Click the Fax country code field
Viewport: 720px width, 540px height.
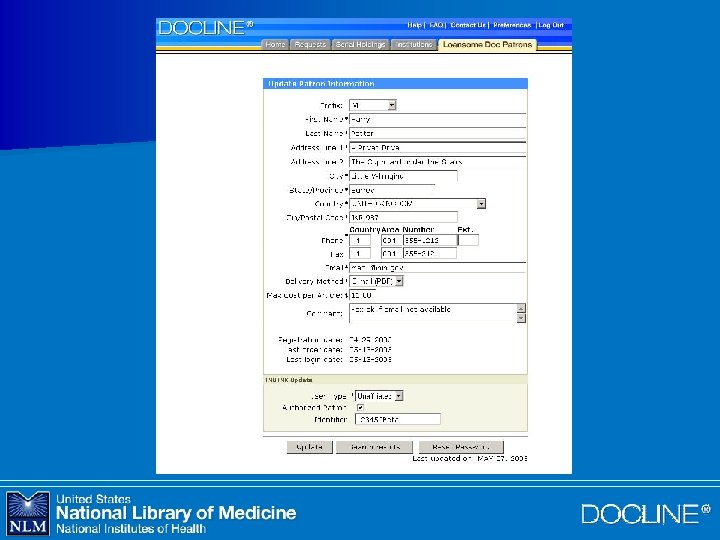pos(360,253)
